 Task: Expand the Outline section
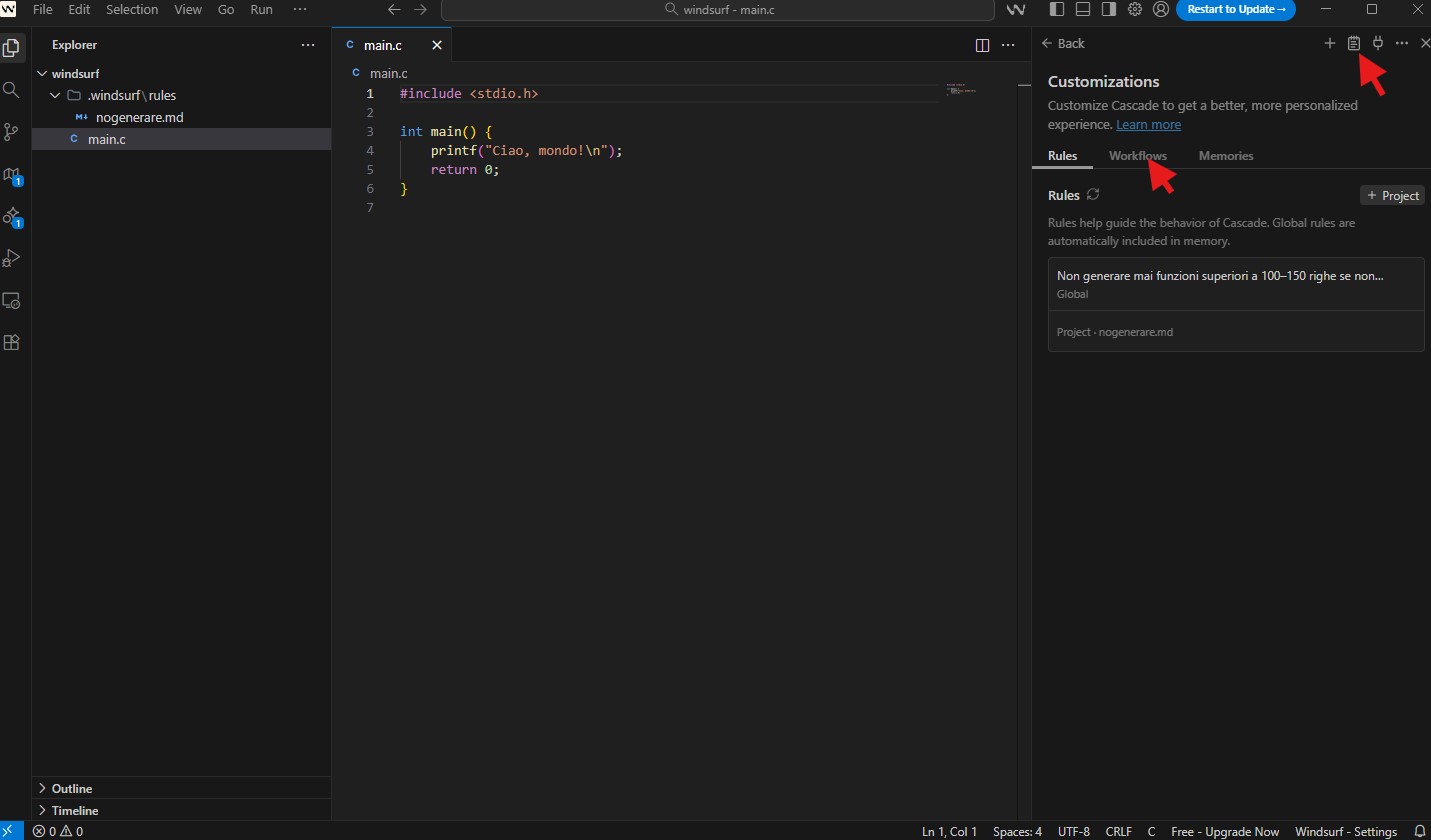click(71, 789)
